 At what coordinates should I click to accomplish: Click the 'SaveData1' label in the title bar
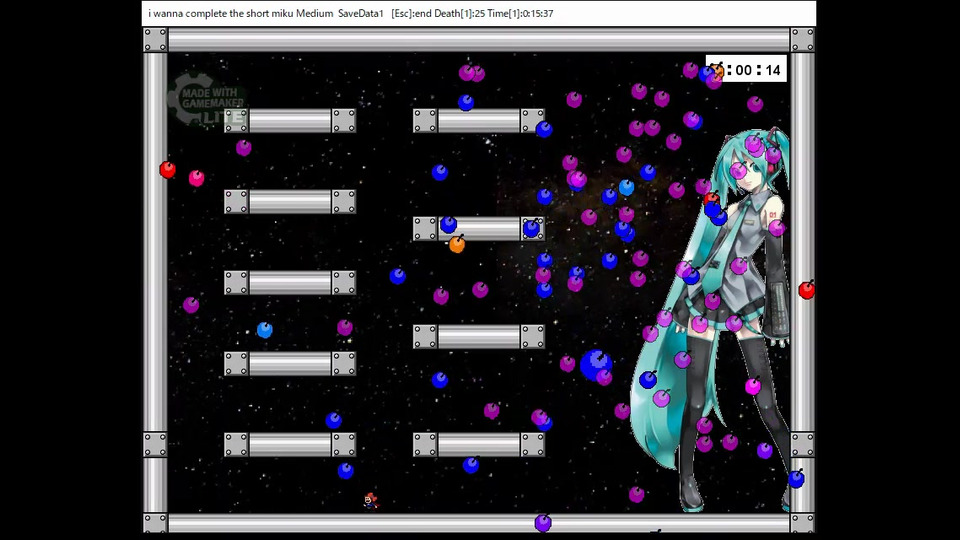[361, 13]
